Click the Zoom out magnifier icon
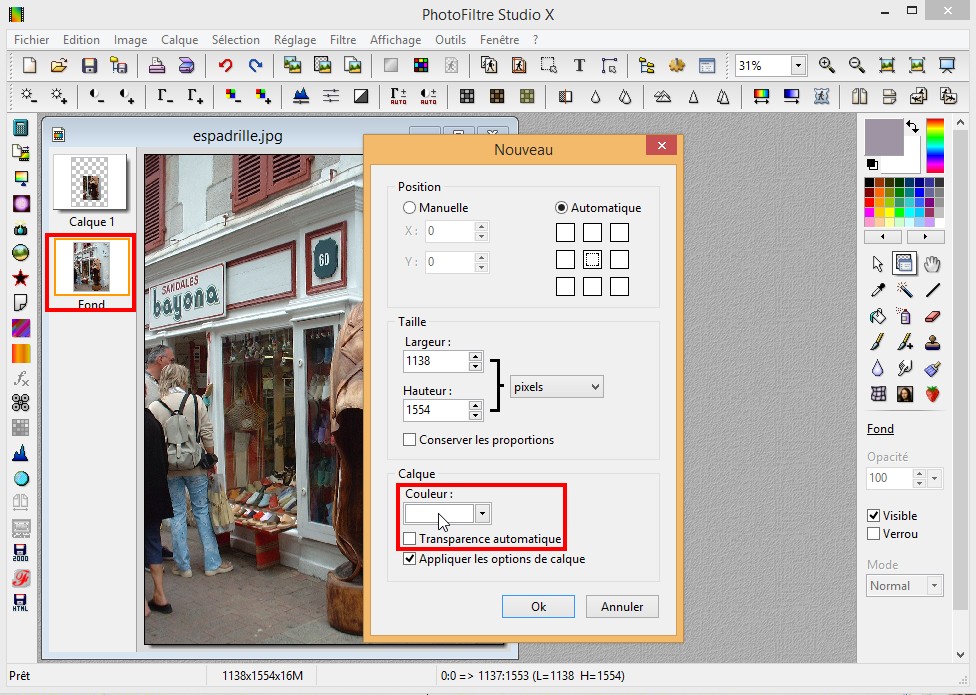Image resolution: width=976 pixels, height=695 pixels. [856, 65]
